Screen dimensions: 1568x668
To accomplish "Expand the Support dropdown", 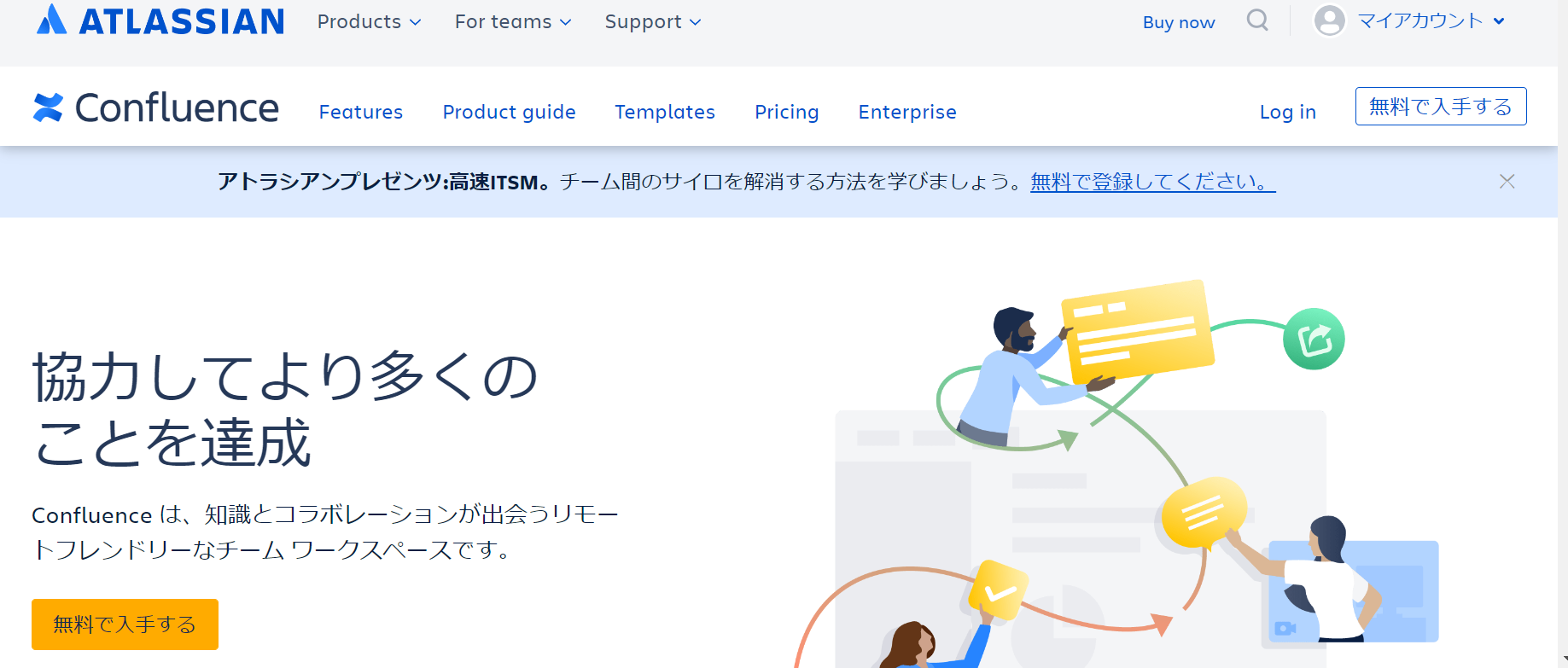I will click(653, 22).
